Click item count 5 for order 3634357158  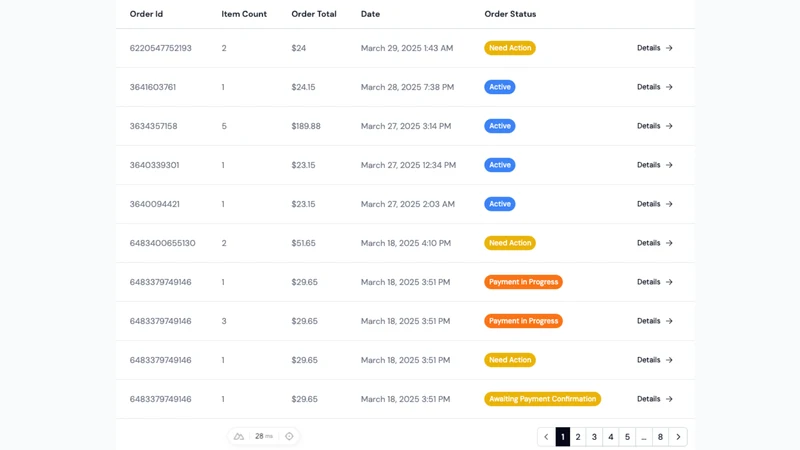[224, 126]
